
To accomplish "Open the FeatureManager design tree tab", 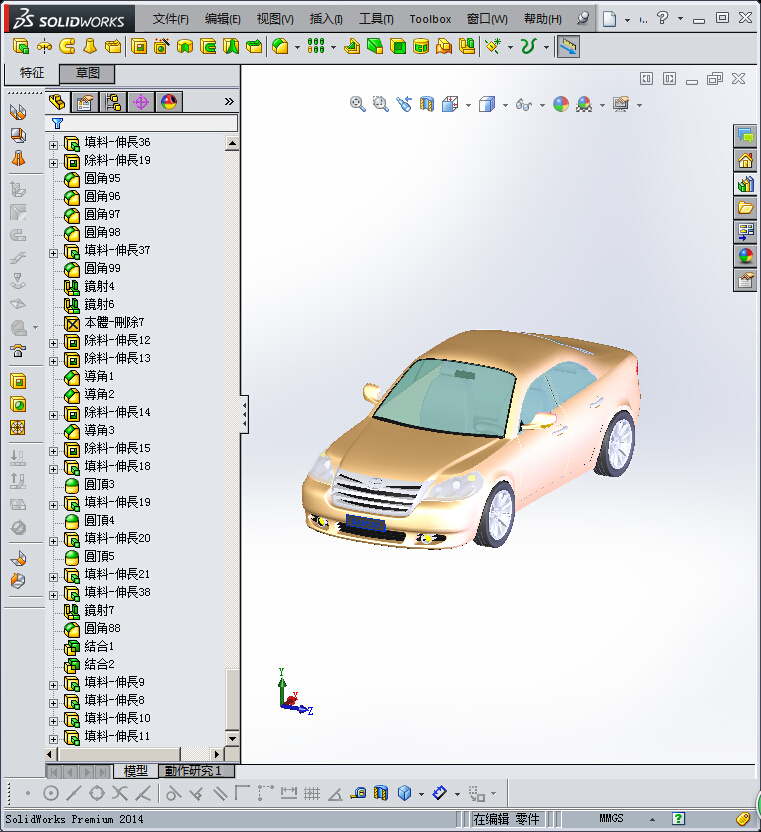I will pyautogui.click(x=57, y=102).
